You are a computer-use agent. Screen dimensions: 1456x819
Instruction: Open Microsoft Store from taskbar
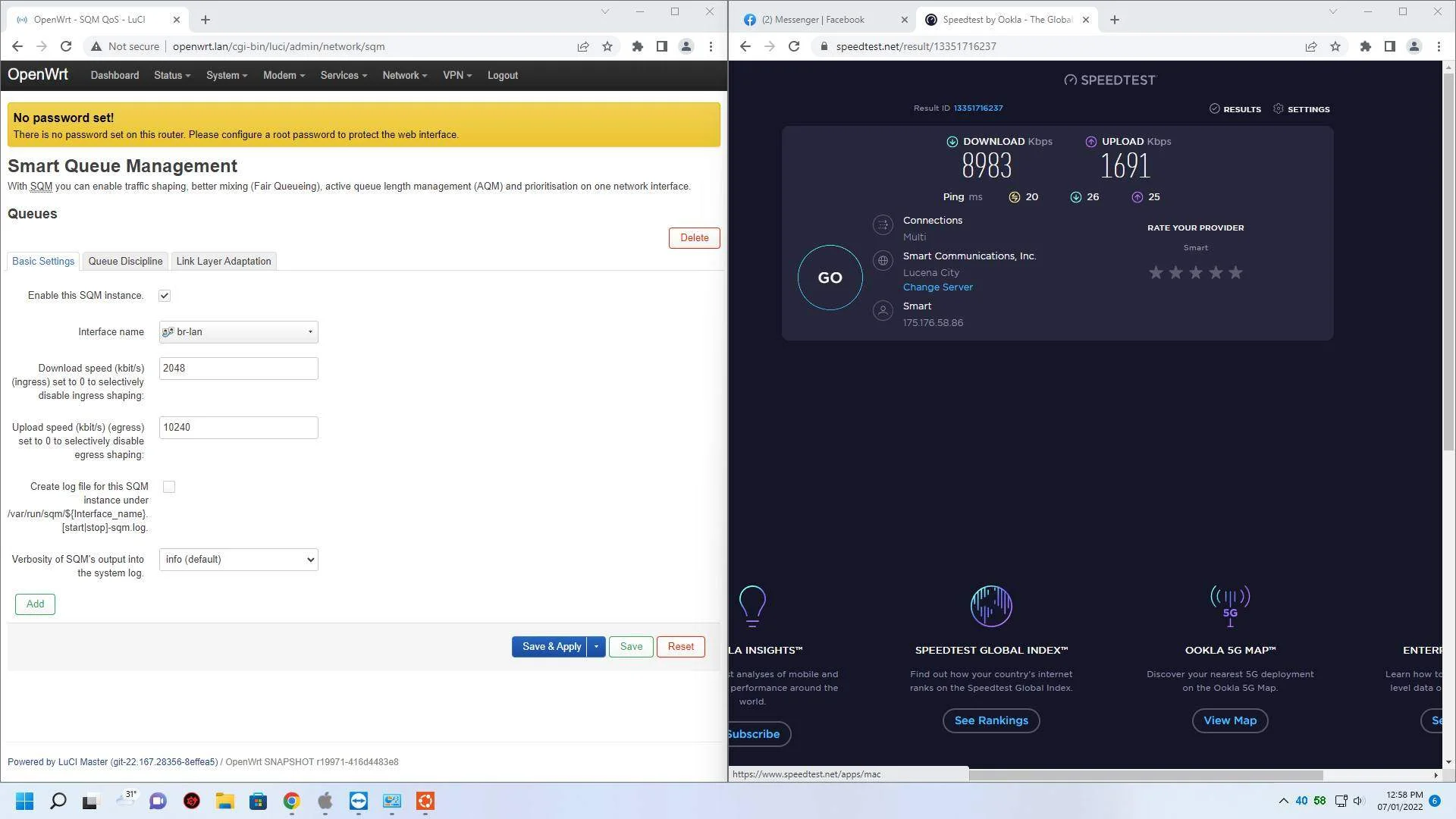258,801
